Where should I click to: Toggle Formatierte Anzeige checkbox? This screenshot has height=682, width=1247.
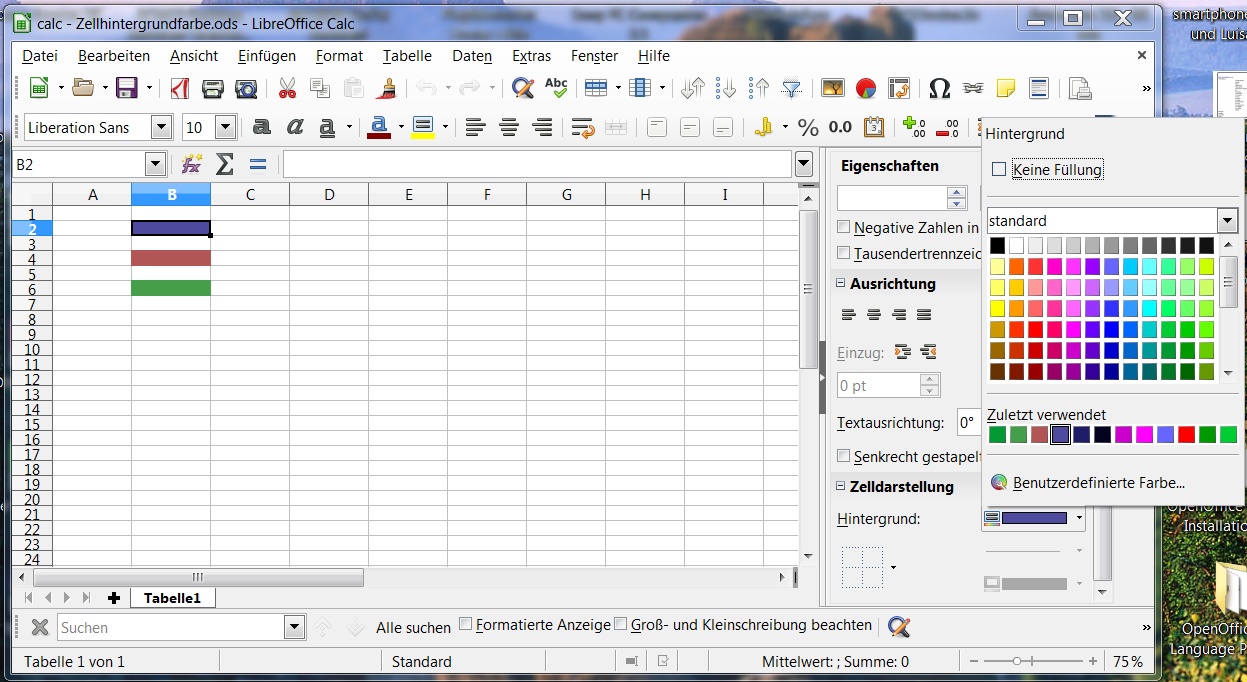(465, 624)
